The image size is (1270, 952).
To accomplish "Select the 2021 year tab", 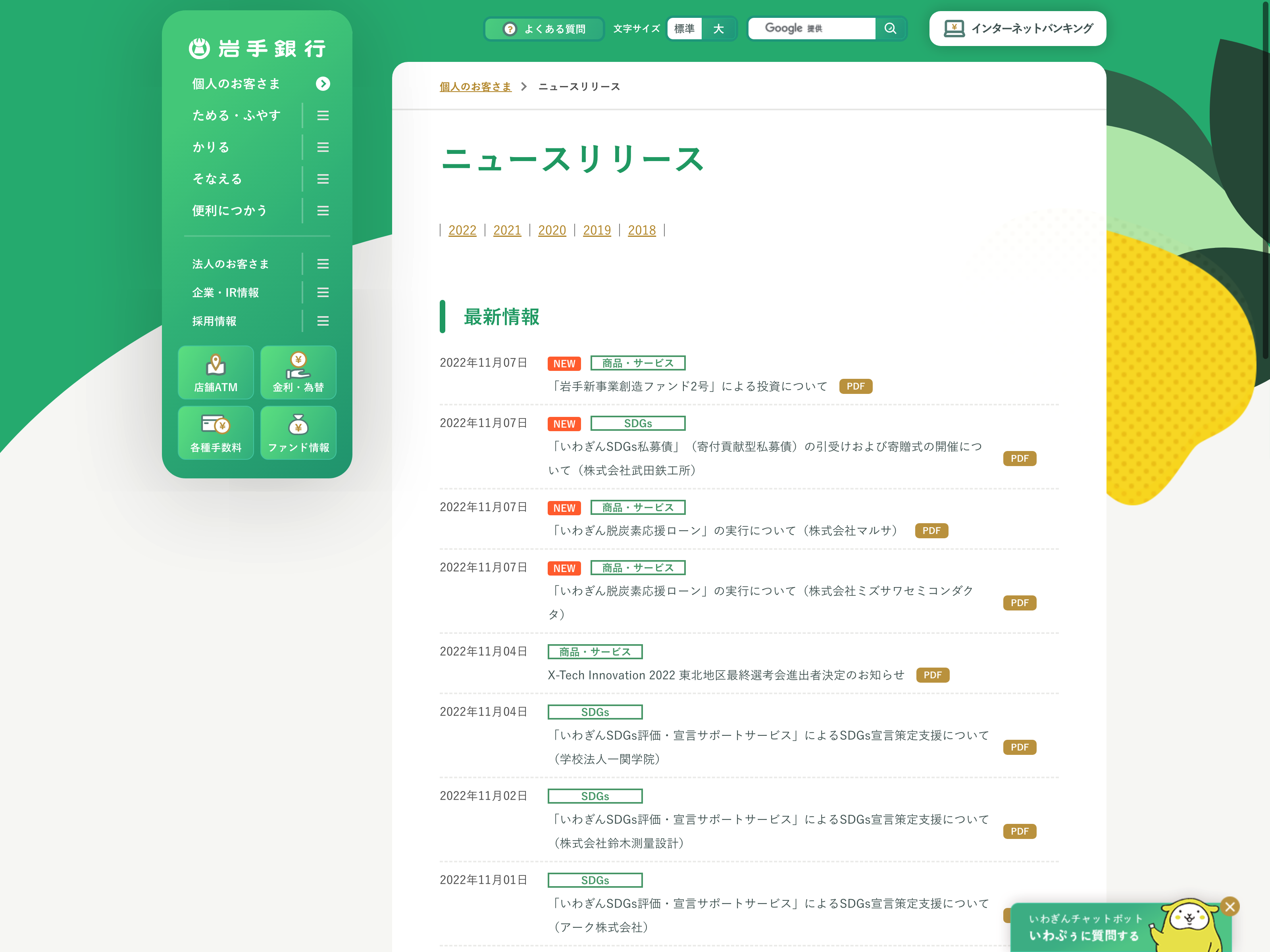I will (507, 231).
